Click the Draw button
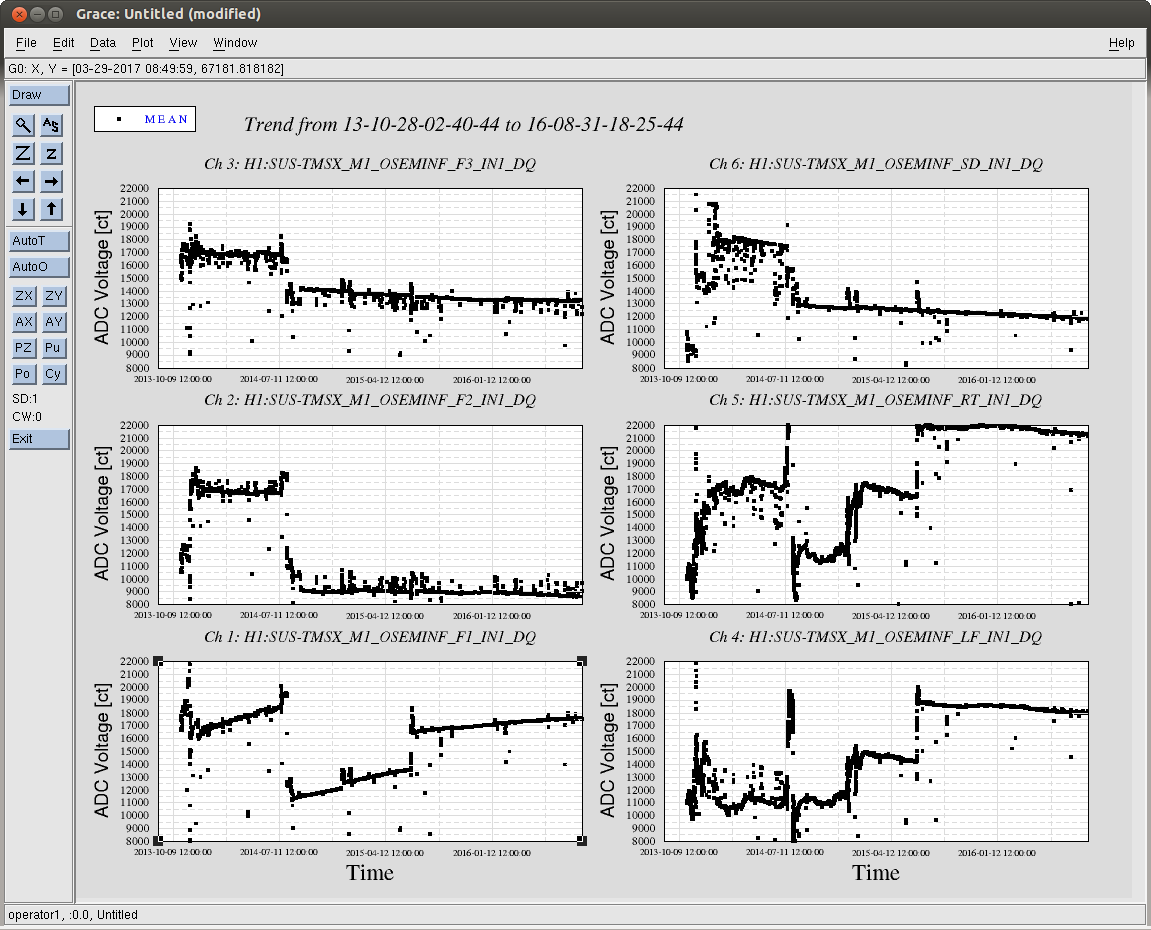 click(39, 95)
